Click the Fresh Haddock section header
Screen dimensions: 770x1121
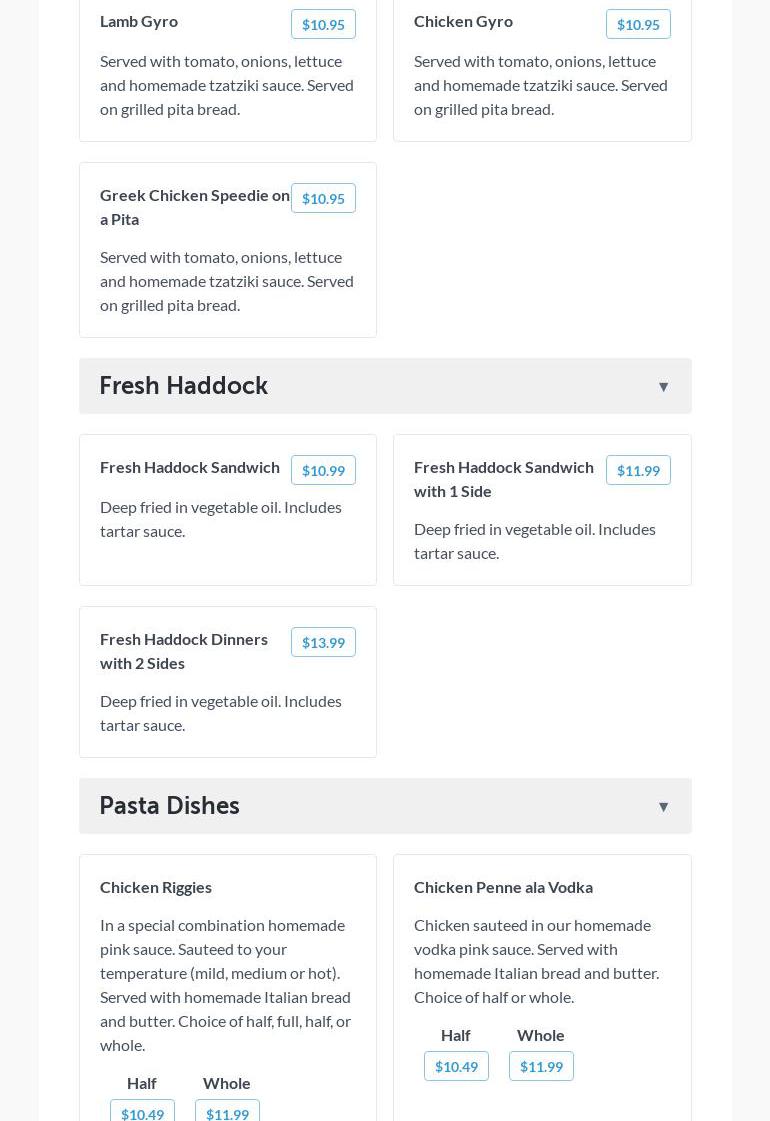[x=184, y=386]
